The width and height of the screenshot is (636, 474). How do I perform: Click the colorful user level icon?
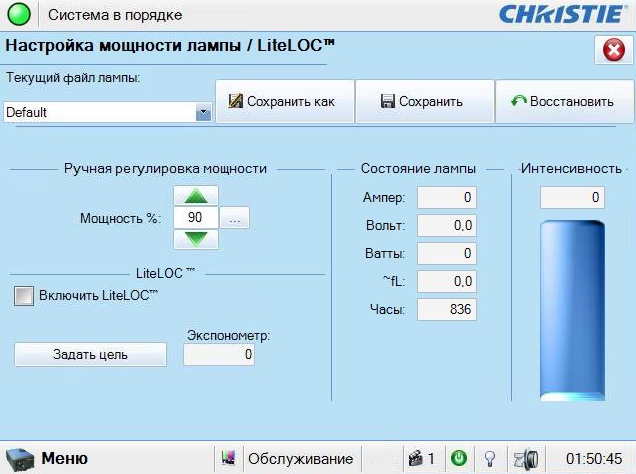pyautogui.click(x=229, y=458)
